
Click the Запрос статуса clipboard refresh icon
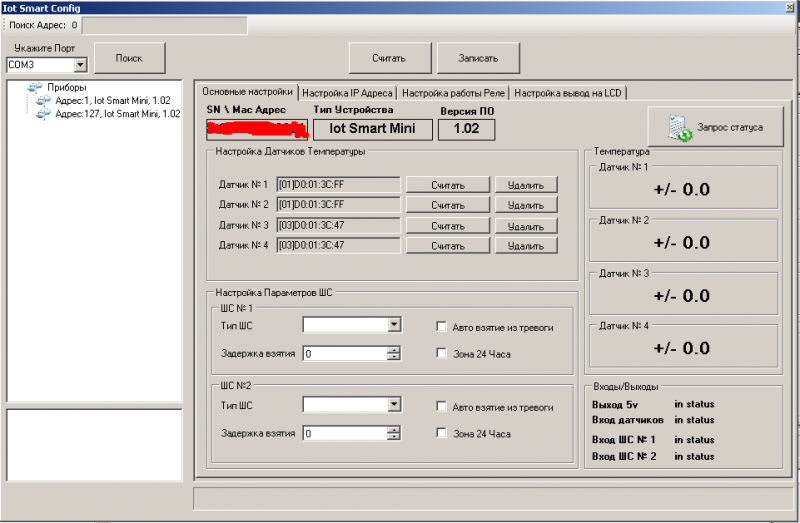(x=680, y=128)
